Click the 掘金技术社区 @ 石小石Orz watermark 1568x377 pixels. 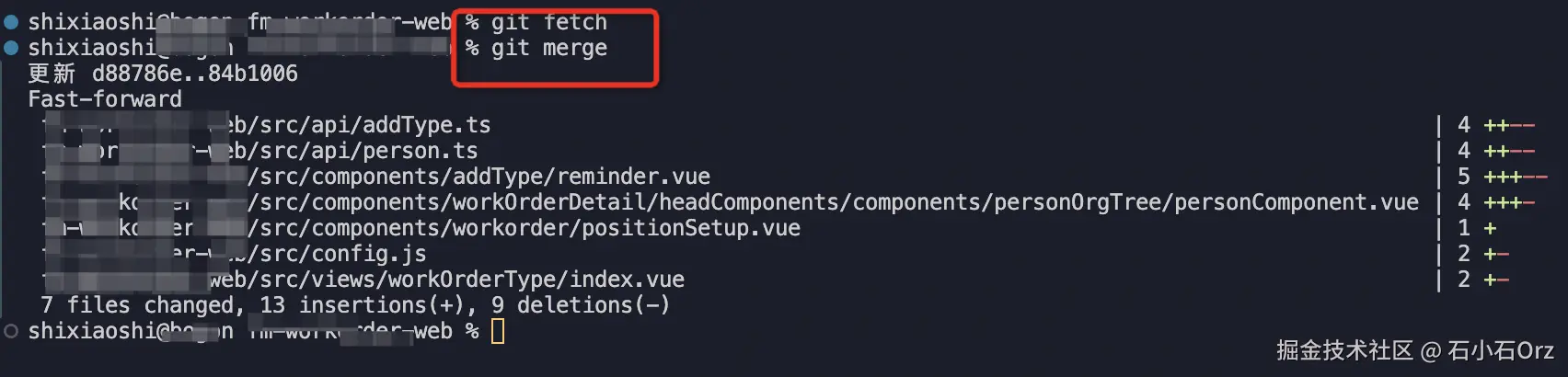pyautogui.click(x=1414, y=350)
